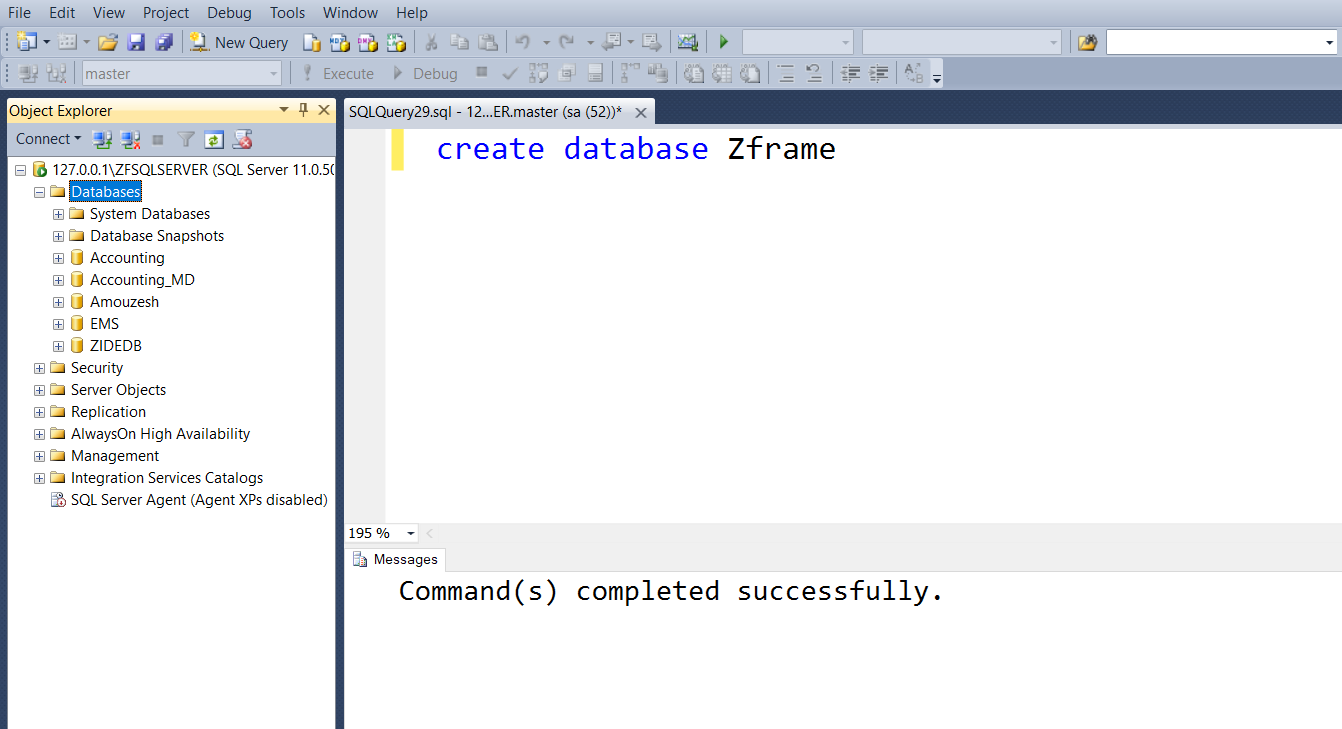Screen dimensions: 1342x729
Task: Open the Tools menu
Action: click(288, 12)
